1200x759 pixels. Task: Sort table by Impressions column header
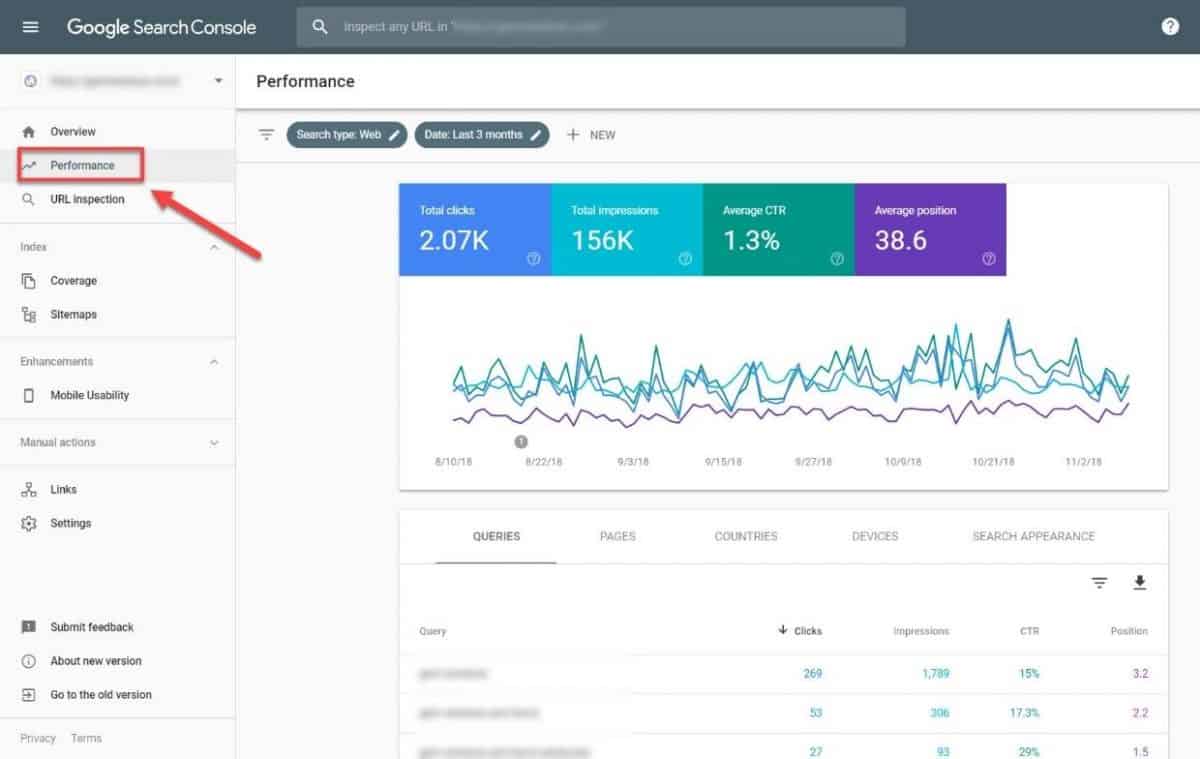click(921, 631)
